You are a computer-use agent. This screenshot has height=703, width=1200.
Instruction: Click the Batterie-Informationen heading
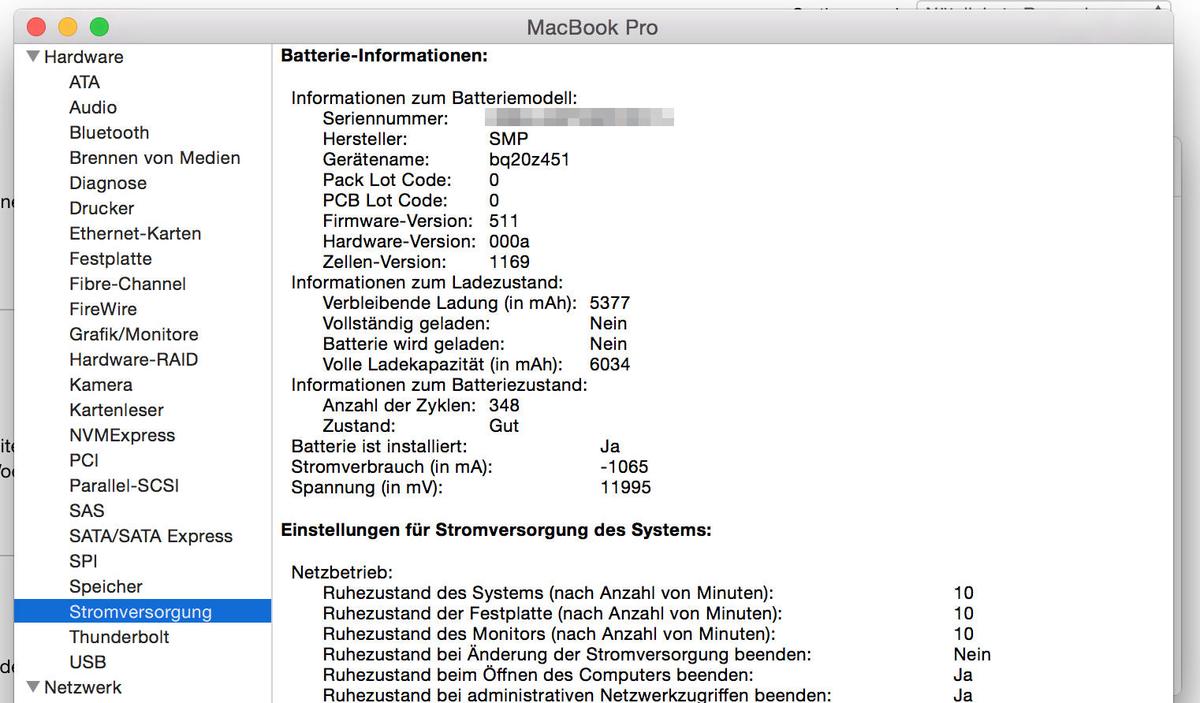[x=384, y=56]
